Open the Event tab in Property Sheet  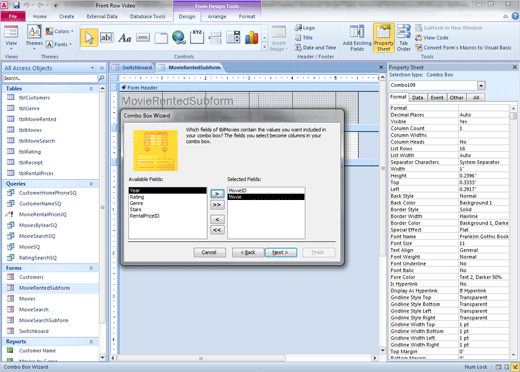click(437, 98)
